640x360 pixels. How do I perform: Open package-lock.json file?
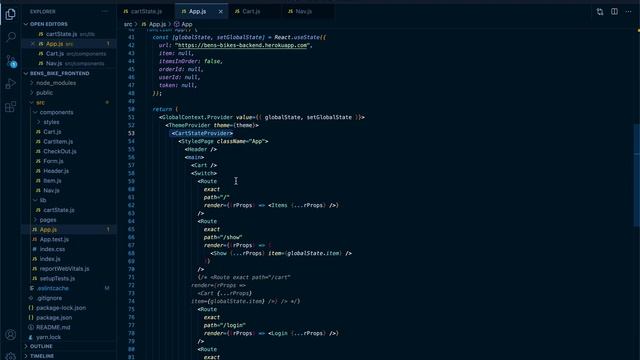click(x=61, y=308)
